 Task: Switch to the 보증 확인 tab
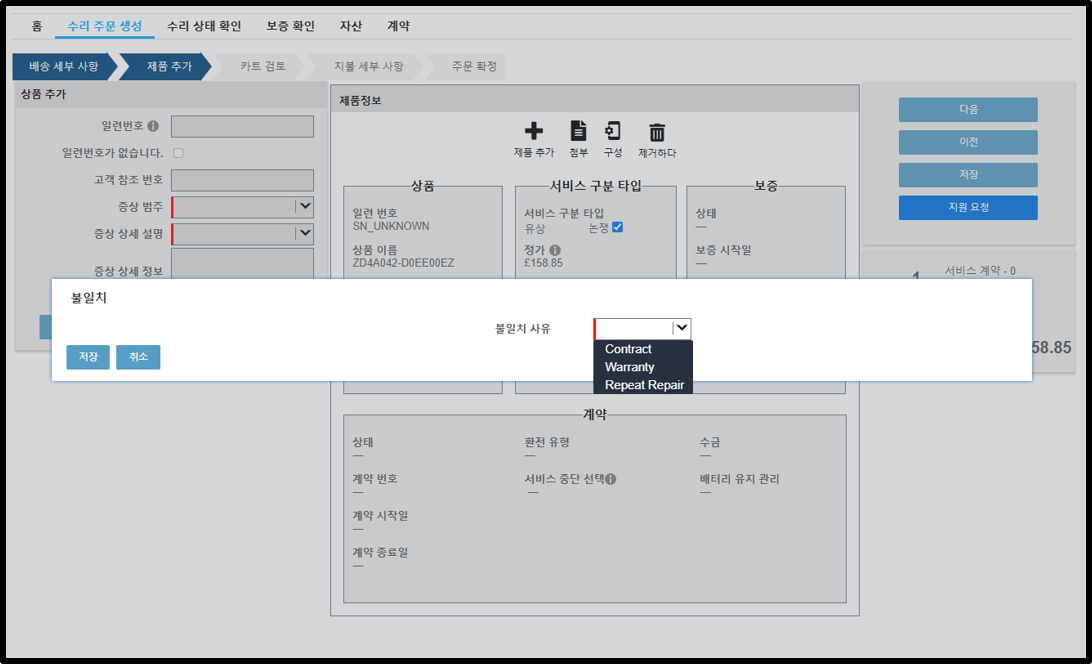pyautogui.click(x=290, y=26)
